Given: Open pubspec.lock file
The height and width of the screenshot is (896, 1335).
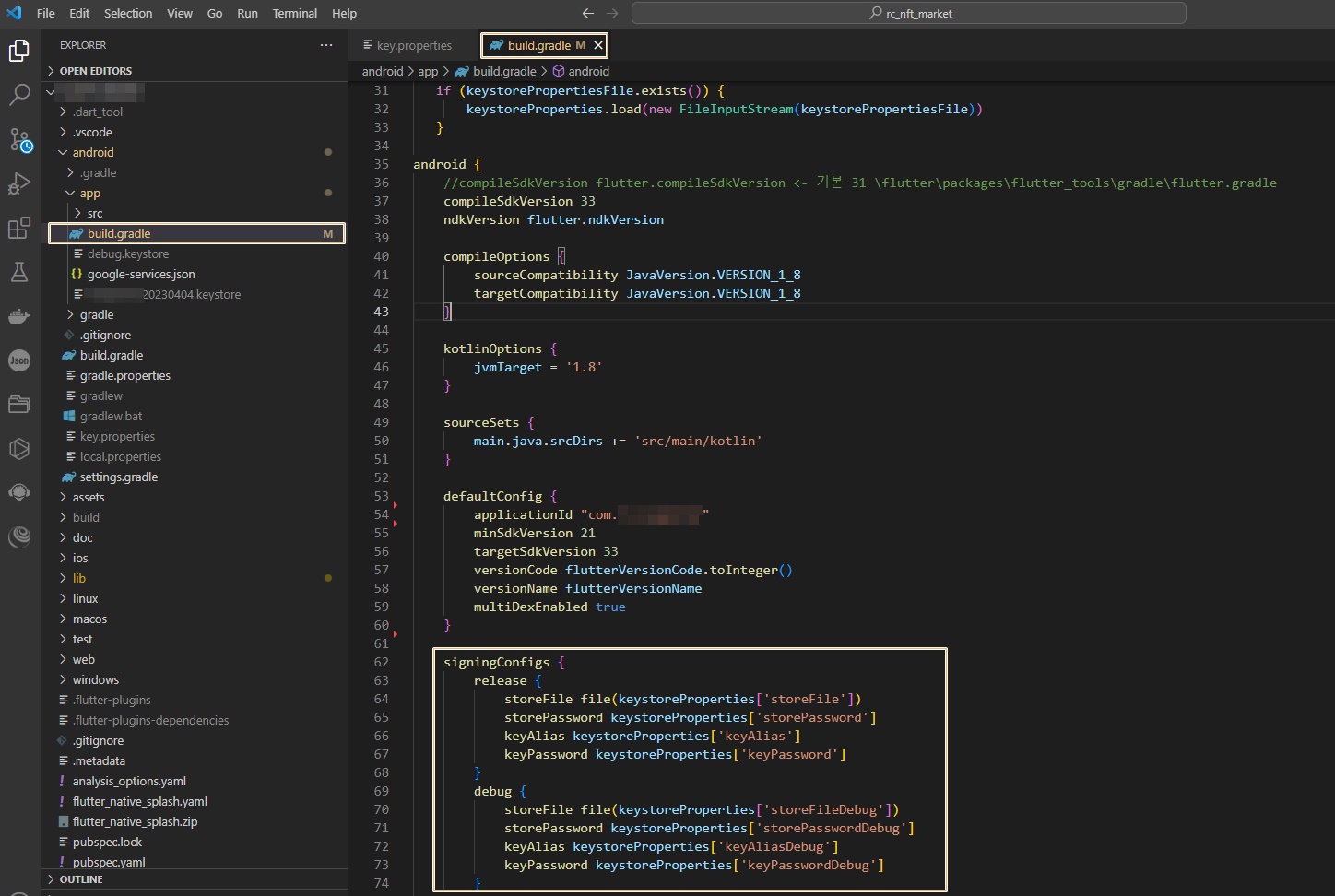Looking at the screenshot, I should [x=107, y=842].
